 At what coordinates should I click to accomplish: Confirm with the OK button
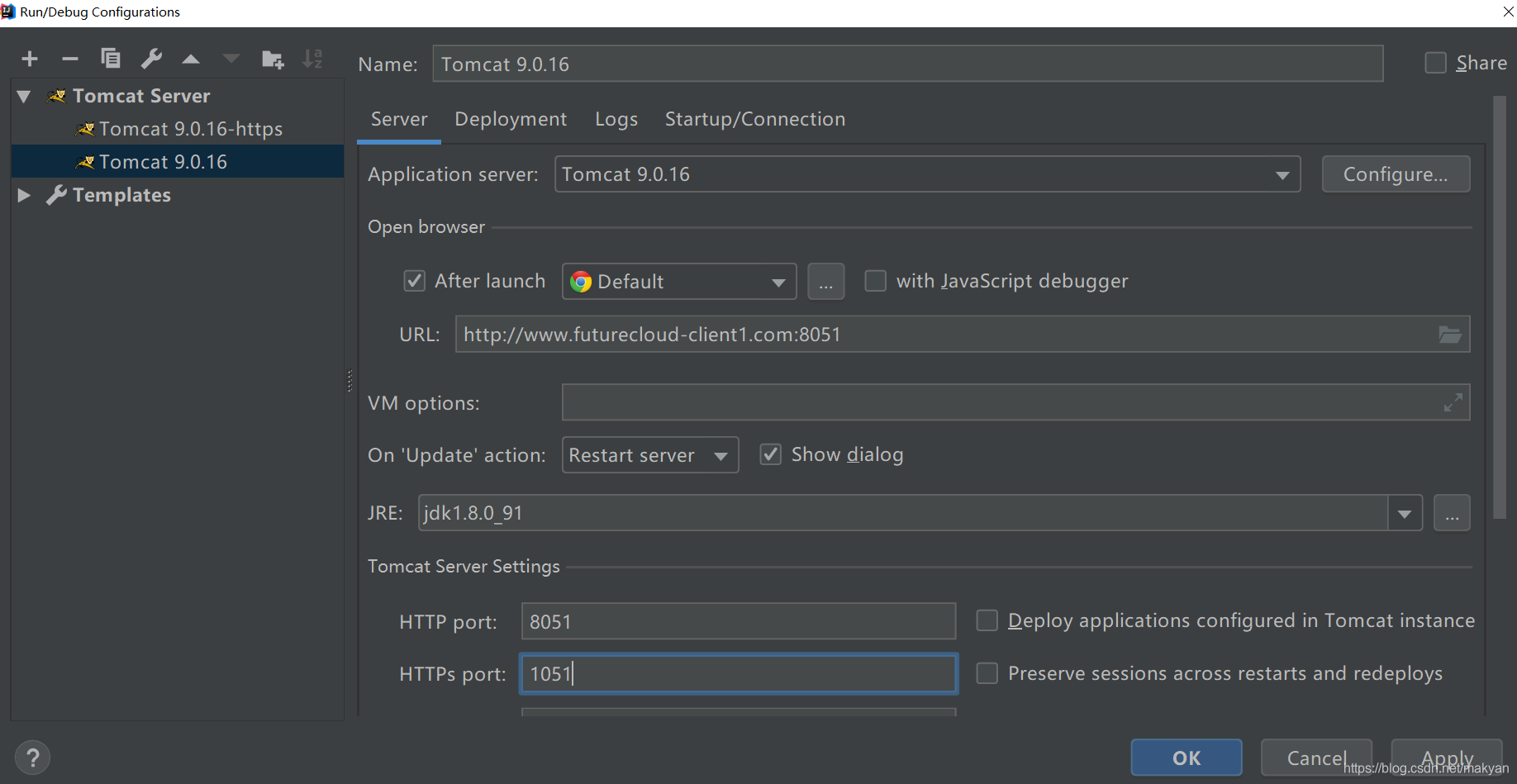pos(1186,758)
